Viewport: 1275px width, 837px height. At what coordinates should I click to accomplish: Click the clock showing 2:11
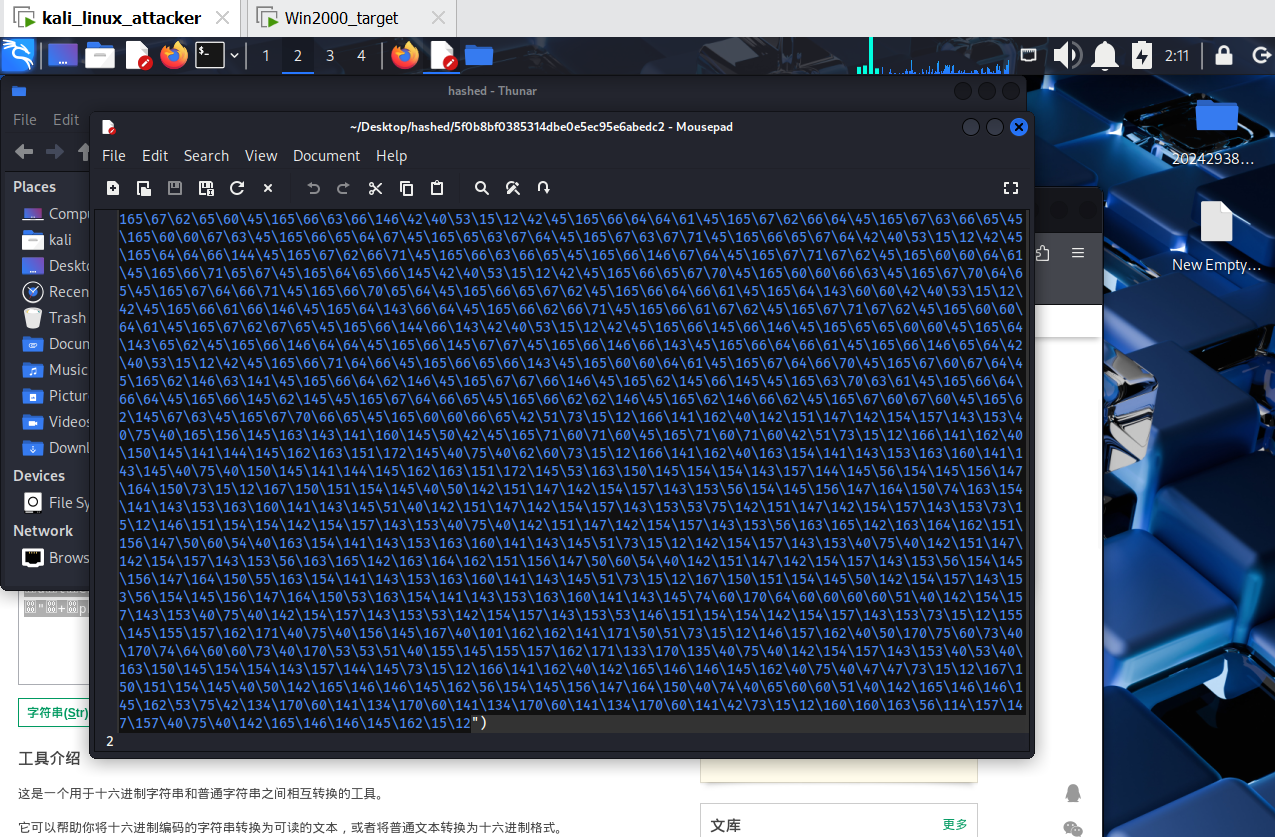tap(1177, 55)
